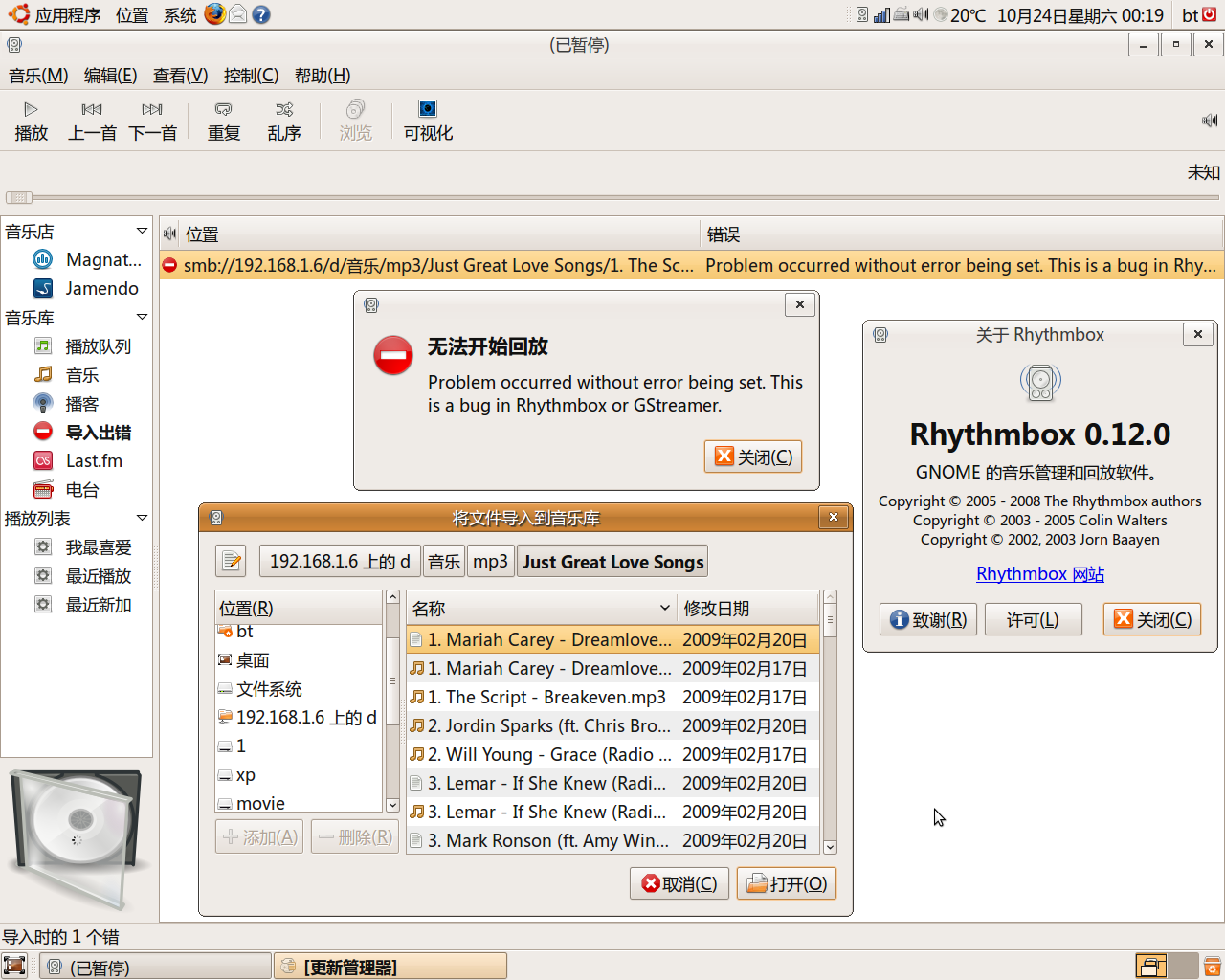The image size is (1225, 980).
Task: Toggle the Visualization toolbar button
Action: click(428, 121)
